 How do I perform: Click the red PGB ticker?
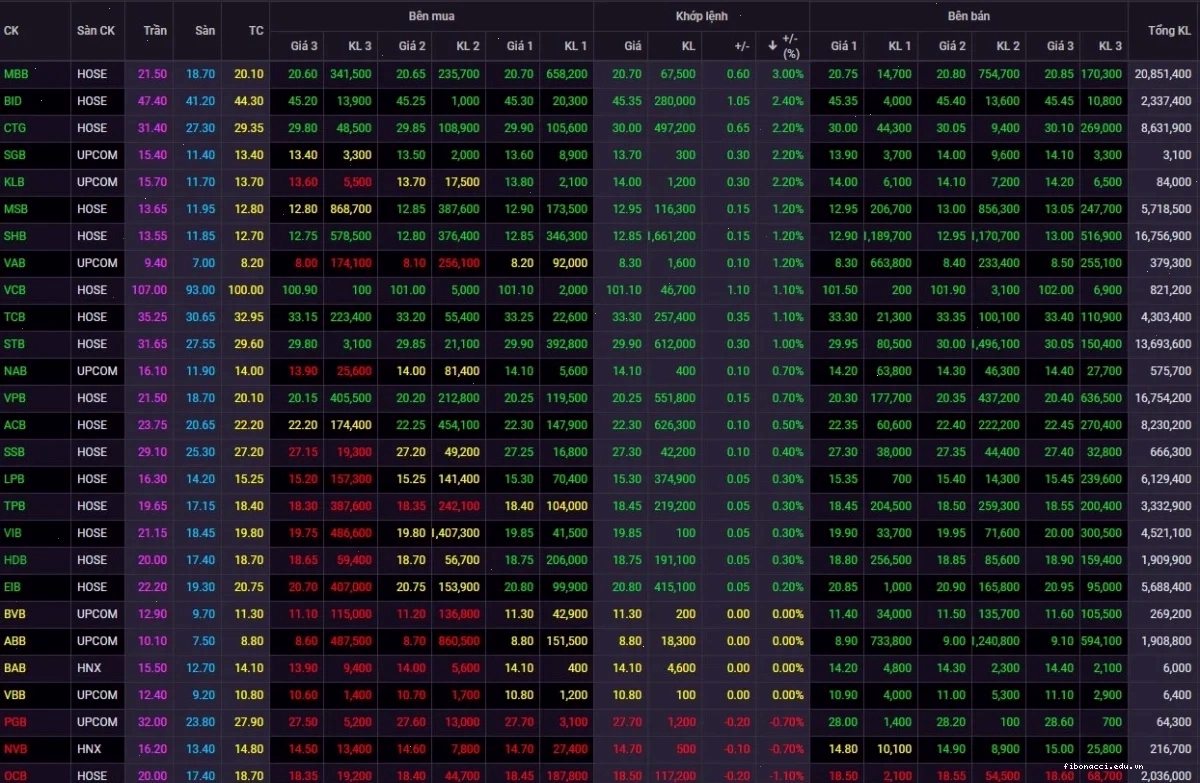tap(15, 722)
